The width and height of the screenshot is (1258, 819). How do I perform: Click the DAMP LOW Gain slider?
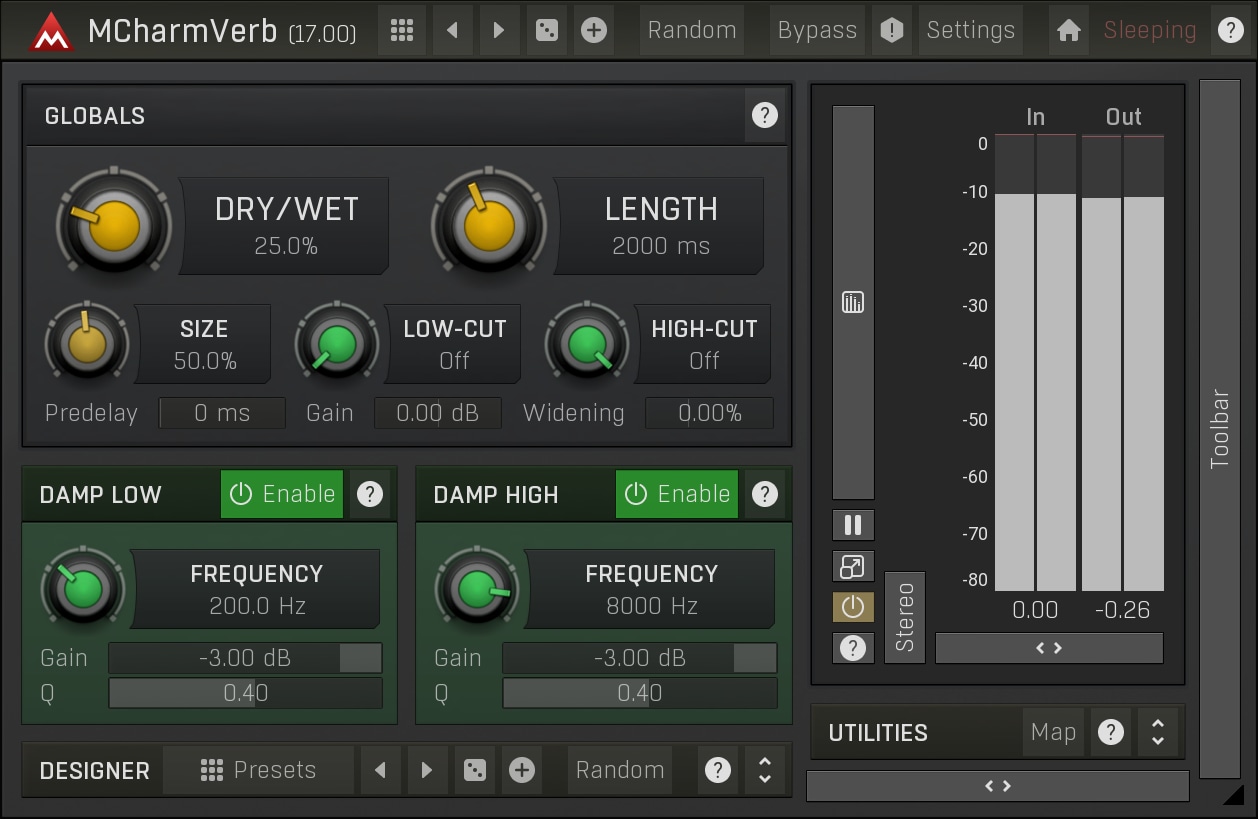click(x=245, y=658)
